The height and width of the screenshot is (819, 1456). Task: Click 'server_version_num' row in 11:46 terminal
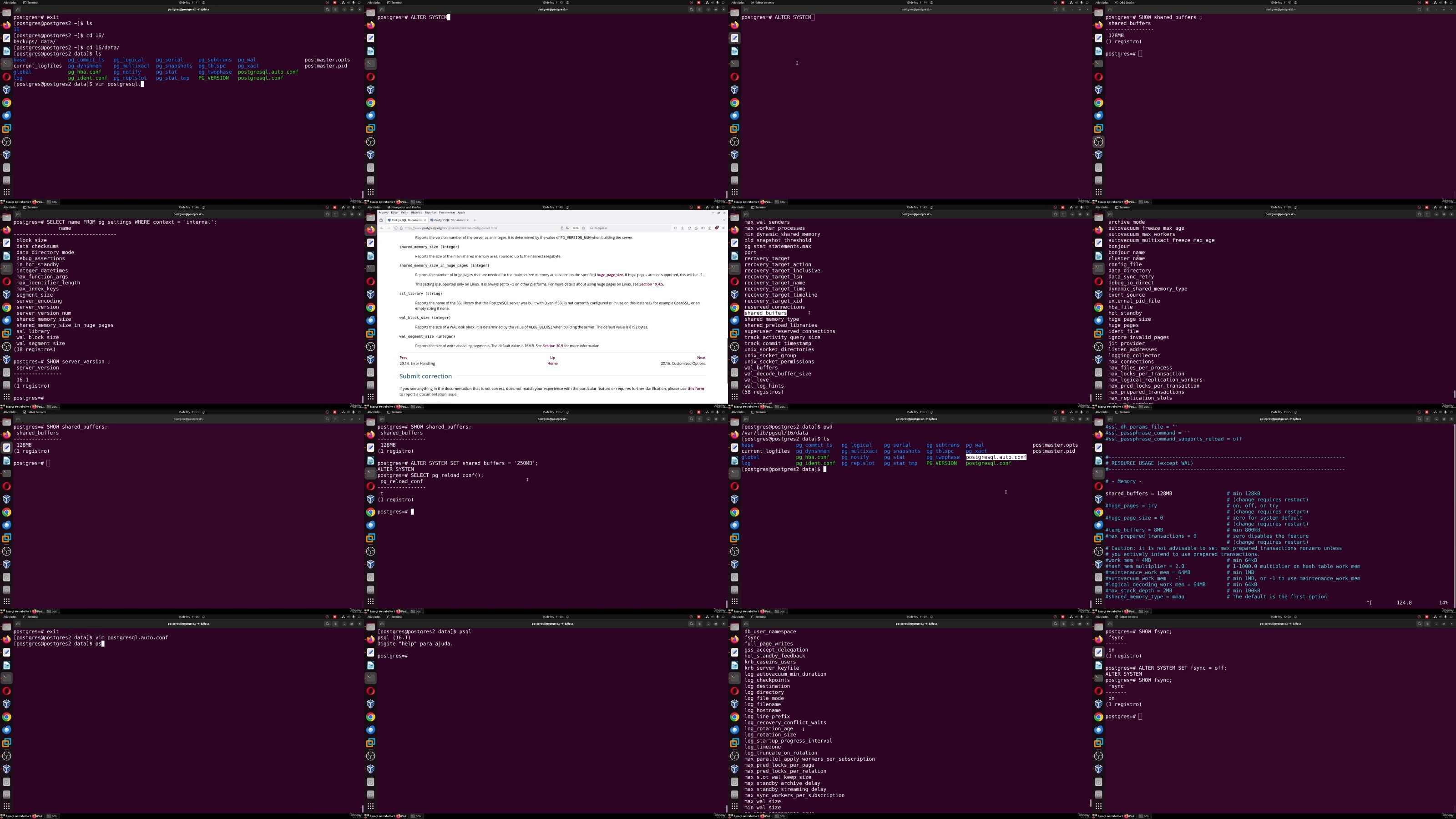click(x=44, y=313)
